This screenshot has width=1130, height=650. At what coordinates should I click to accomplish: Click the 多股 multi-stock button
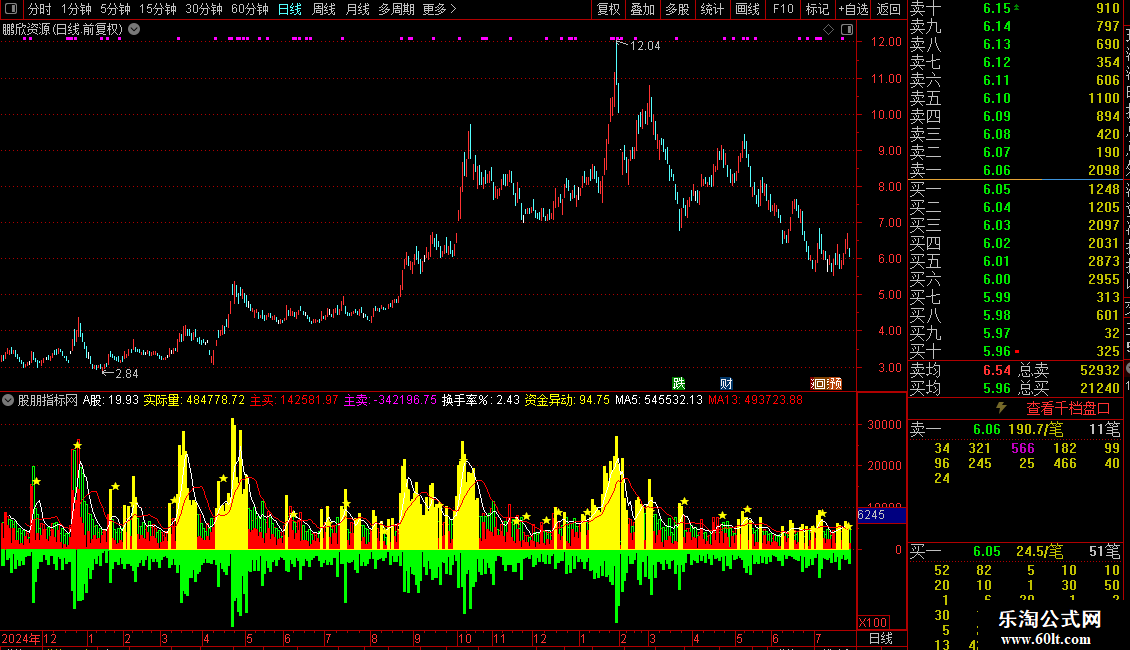[x=677, y=9]
